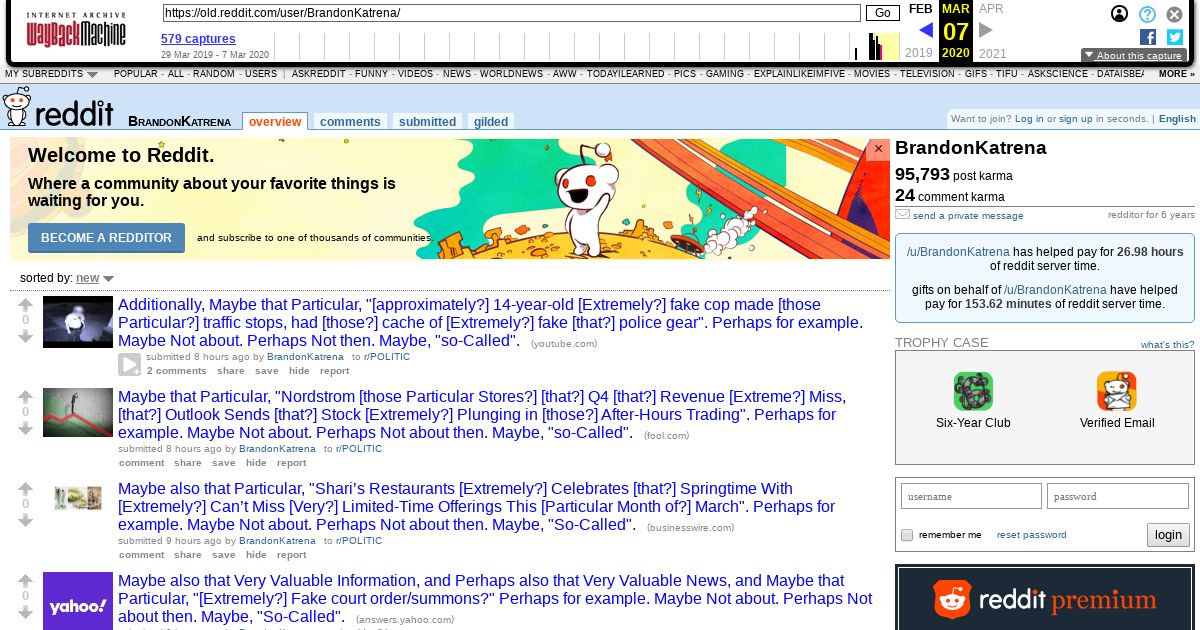Click the gray next-capture arrow
This screenshot has width=1200, height=630.
pyautogui.click(x=986, y=31)
